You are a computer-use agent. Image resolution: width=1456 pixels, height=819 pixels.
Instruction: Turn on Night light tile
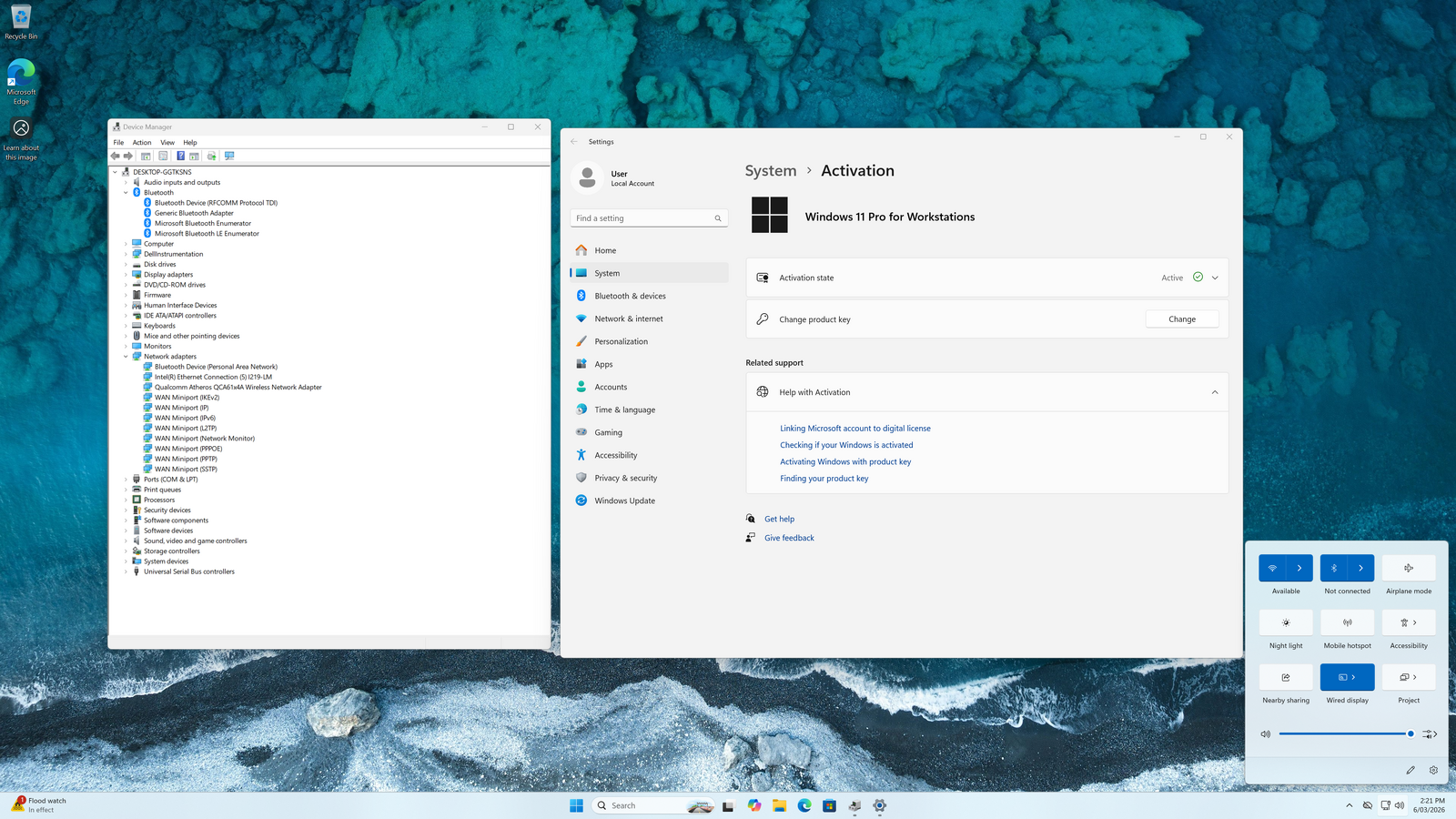pos(1286,622)
